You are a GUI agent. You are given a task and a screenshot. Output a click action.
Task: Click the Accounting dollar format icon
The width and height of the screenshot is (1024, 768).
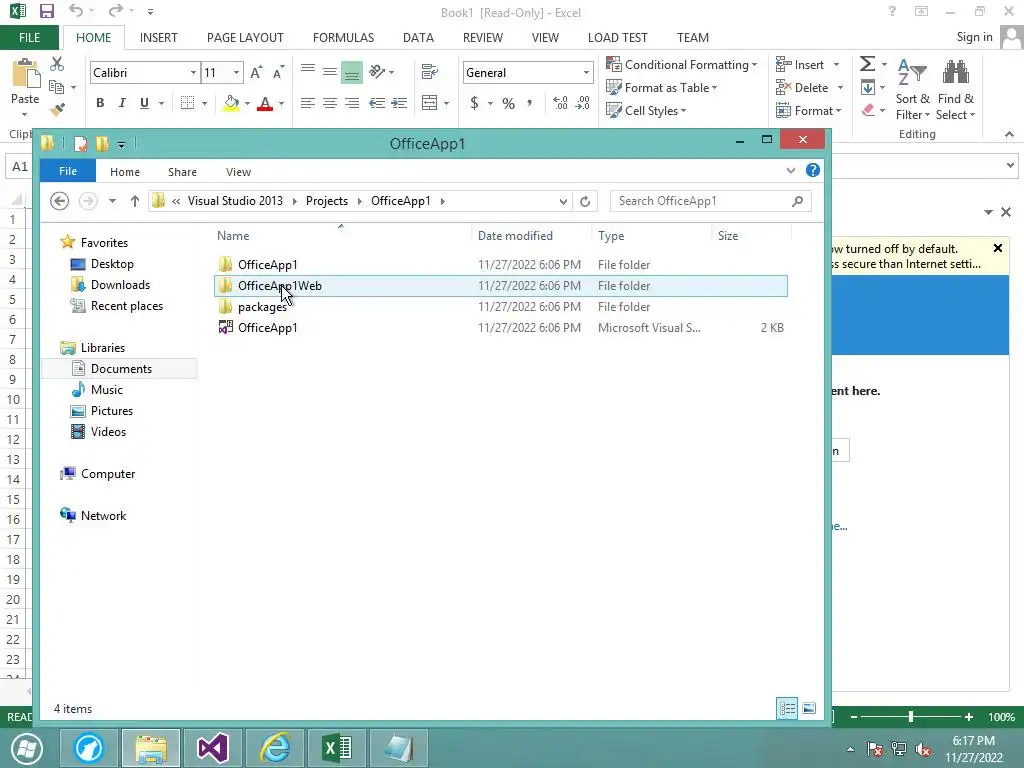475,103
